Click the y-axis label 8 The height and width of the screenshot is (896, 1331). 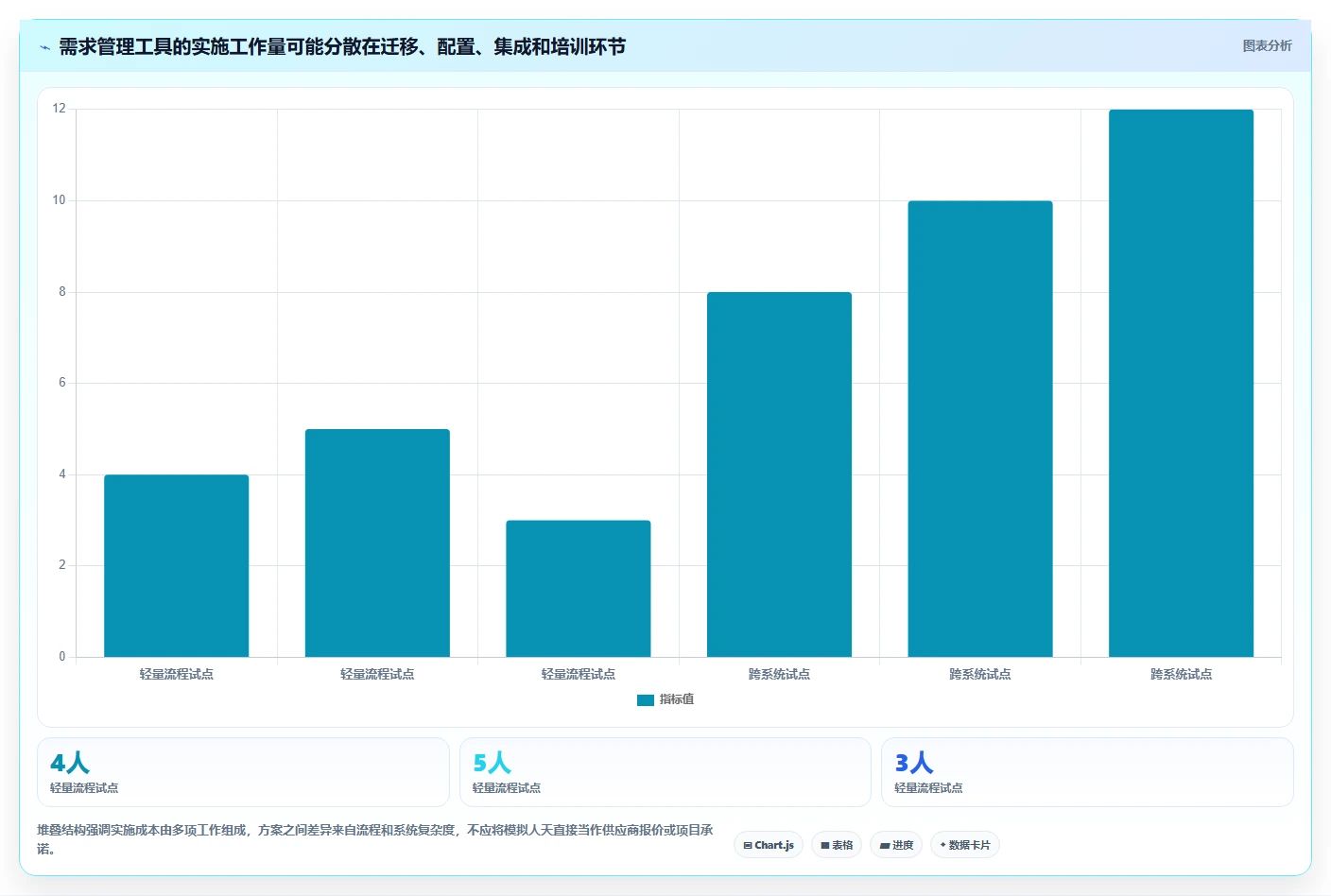[62, 292]
